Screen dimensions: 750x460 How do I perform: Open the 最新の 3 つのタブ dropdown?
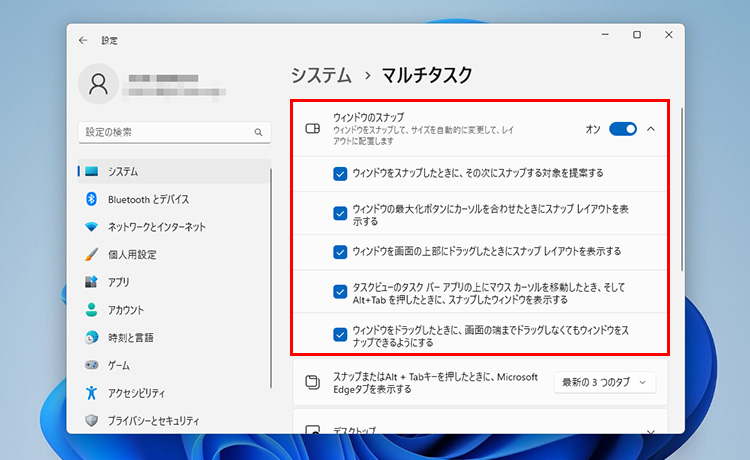[x=605, y=382]
